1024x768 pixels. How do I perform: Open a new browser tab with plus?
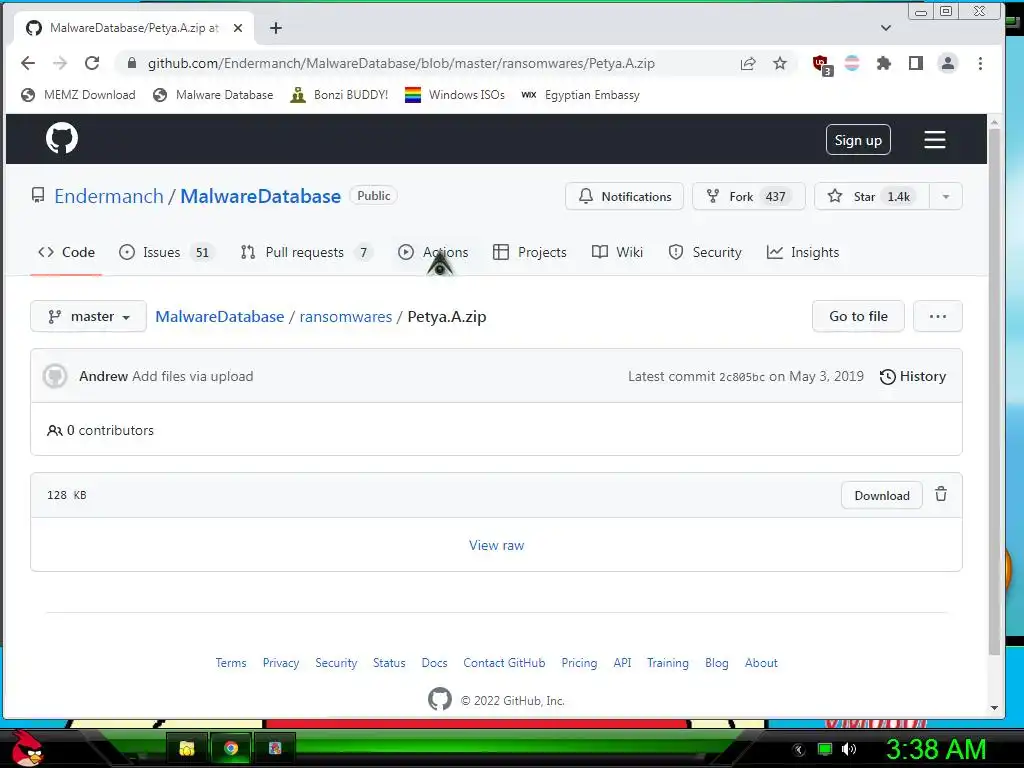pos(276,28)
